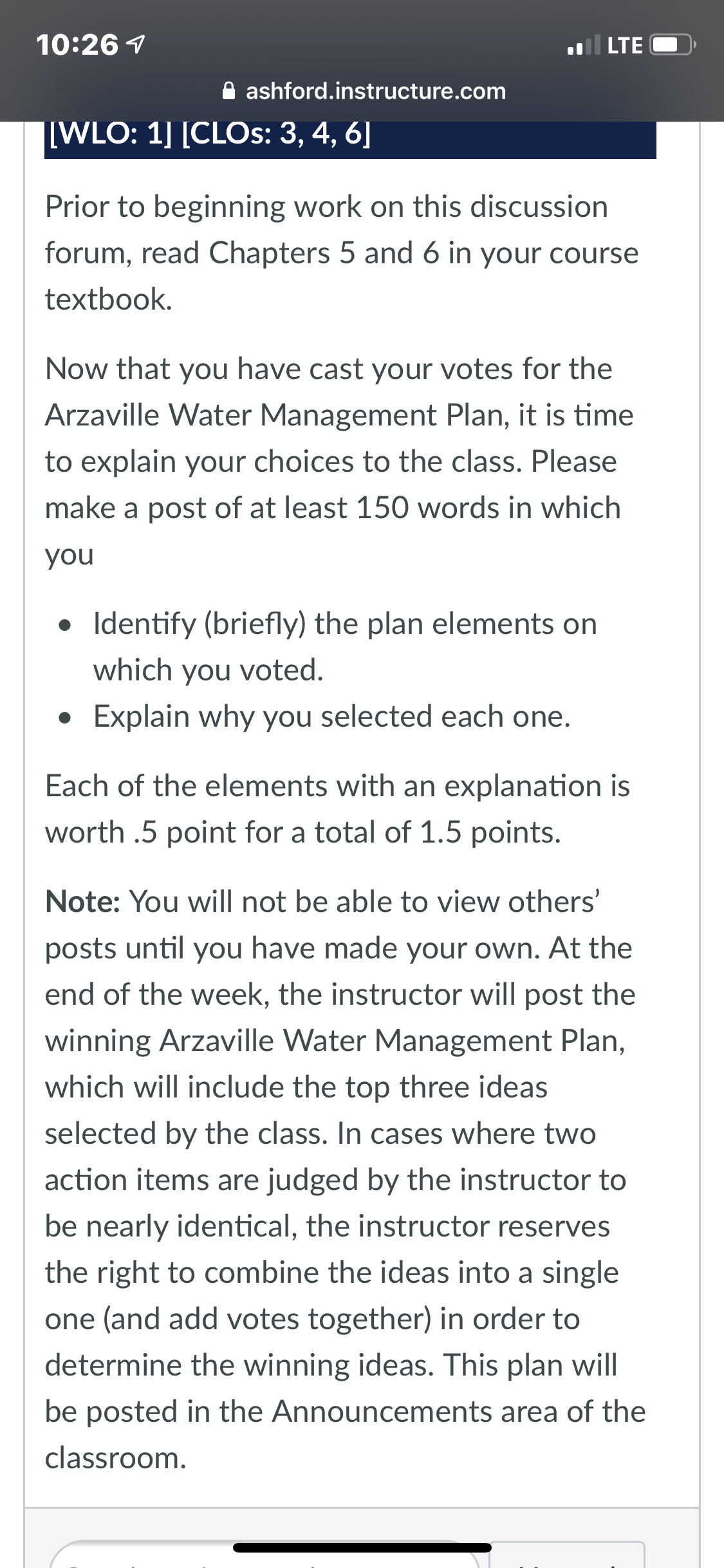Tap the battery icon in status bar
Screen dimensions: 724x1568
pyautogui.click(x=673, y=45)
